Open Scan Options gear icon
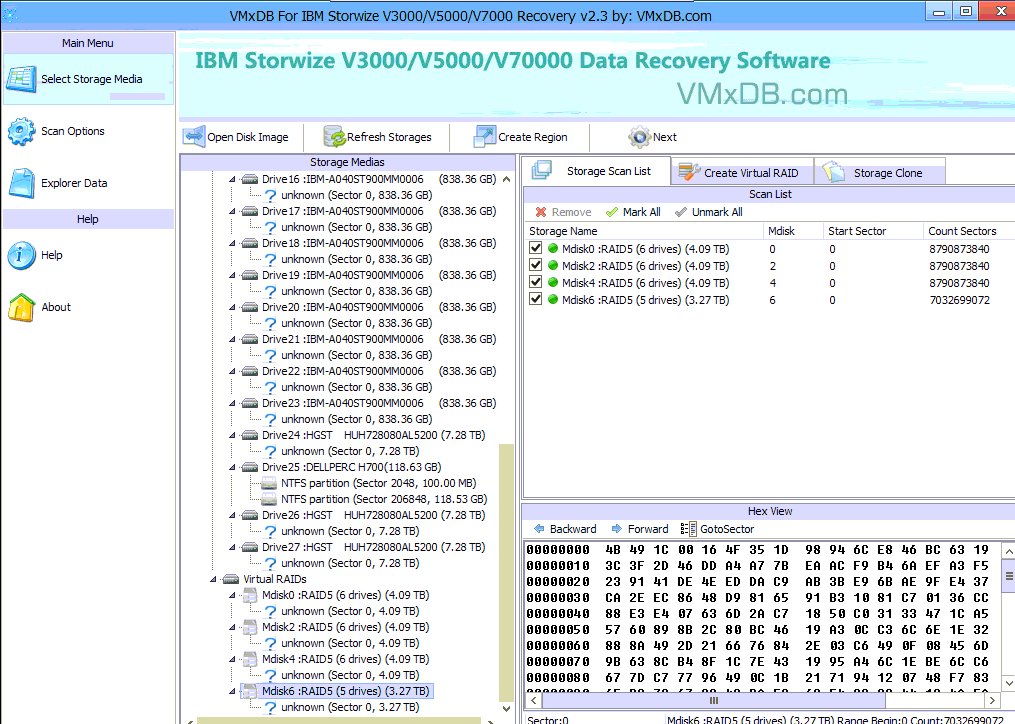This screenshot has height=724, width=1015. pyautogui.click(x=21, y=131)
